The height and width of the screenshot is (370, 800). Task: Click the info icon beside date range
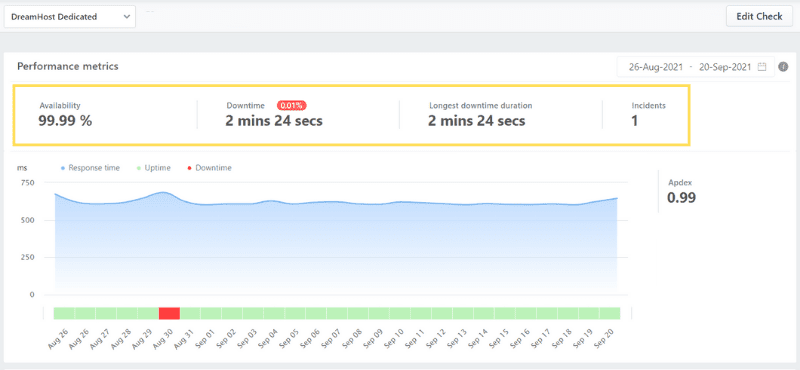pos(783,67)
